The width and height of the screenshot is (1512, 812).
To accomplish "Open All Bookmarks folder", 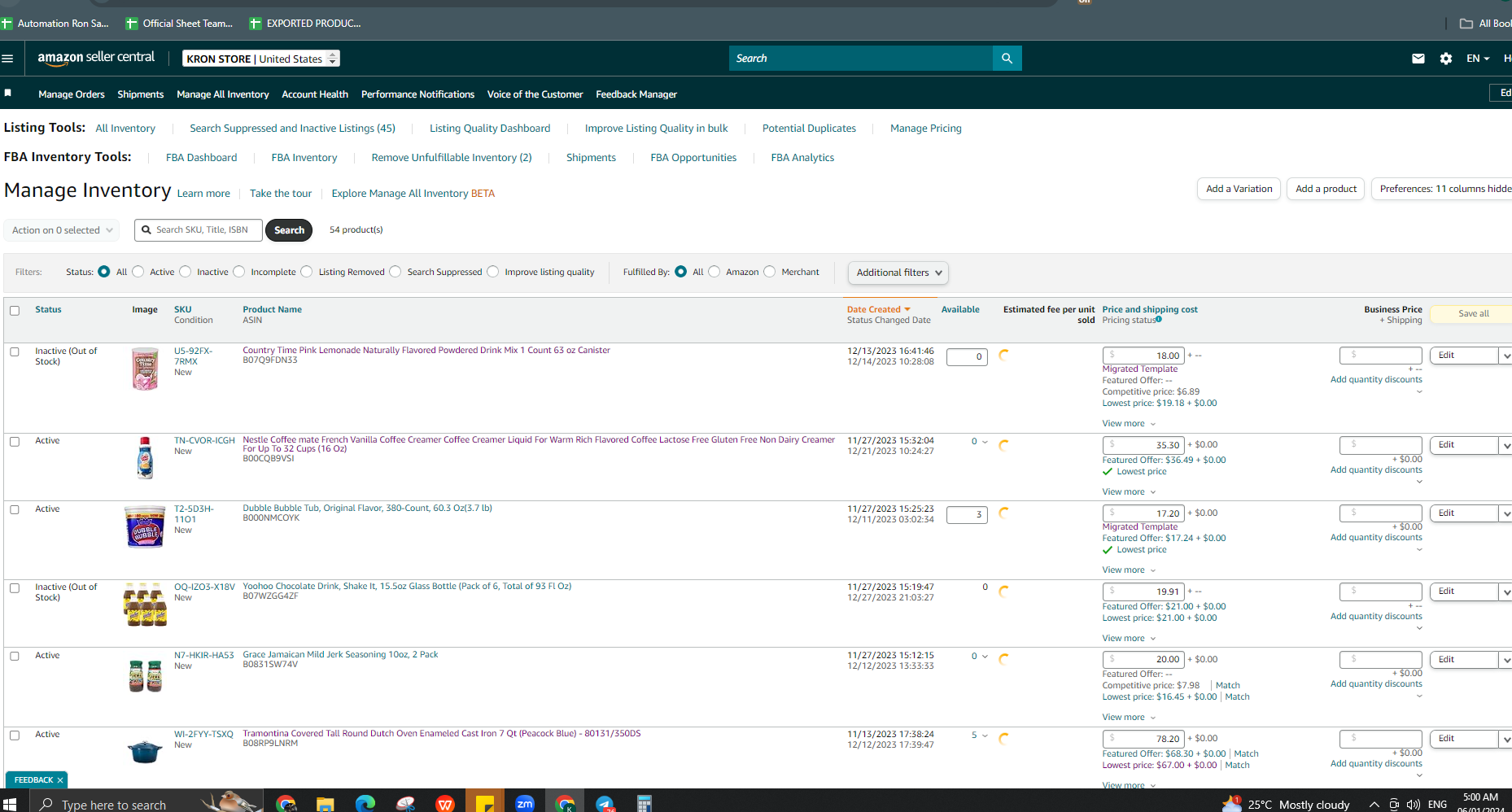I will coord(1486,24).
